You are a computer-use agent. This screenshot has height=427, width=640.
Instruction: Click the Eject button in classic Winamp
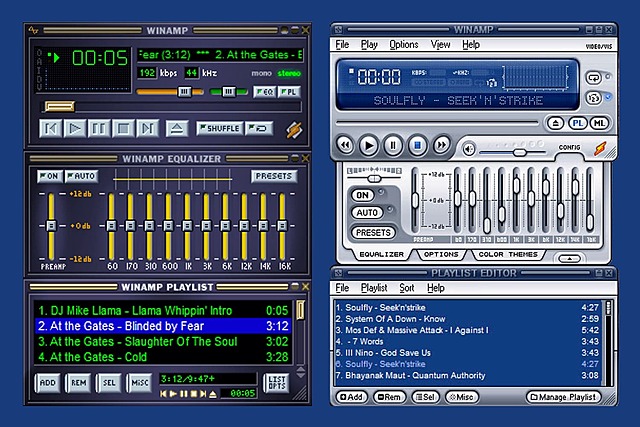pos(177,129)
